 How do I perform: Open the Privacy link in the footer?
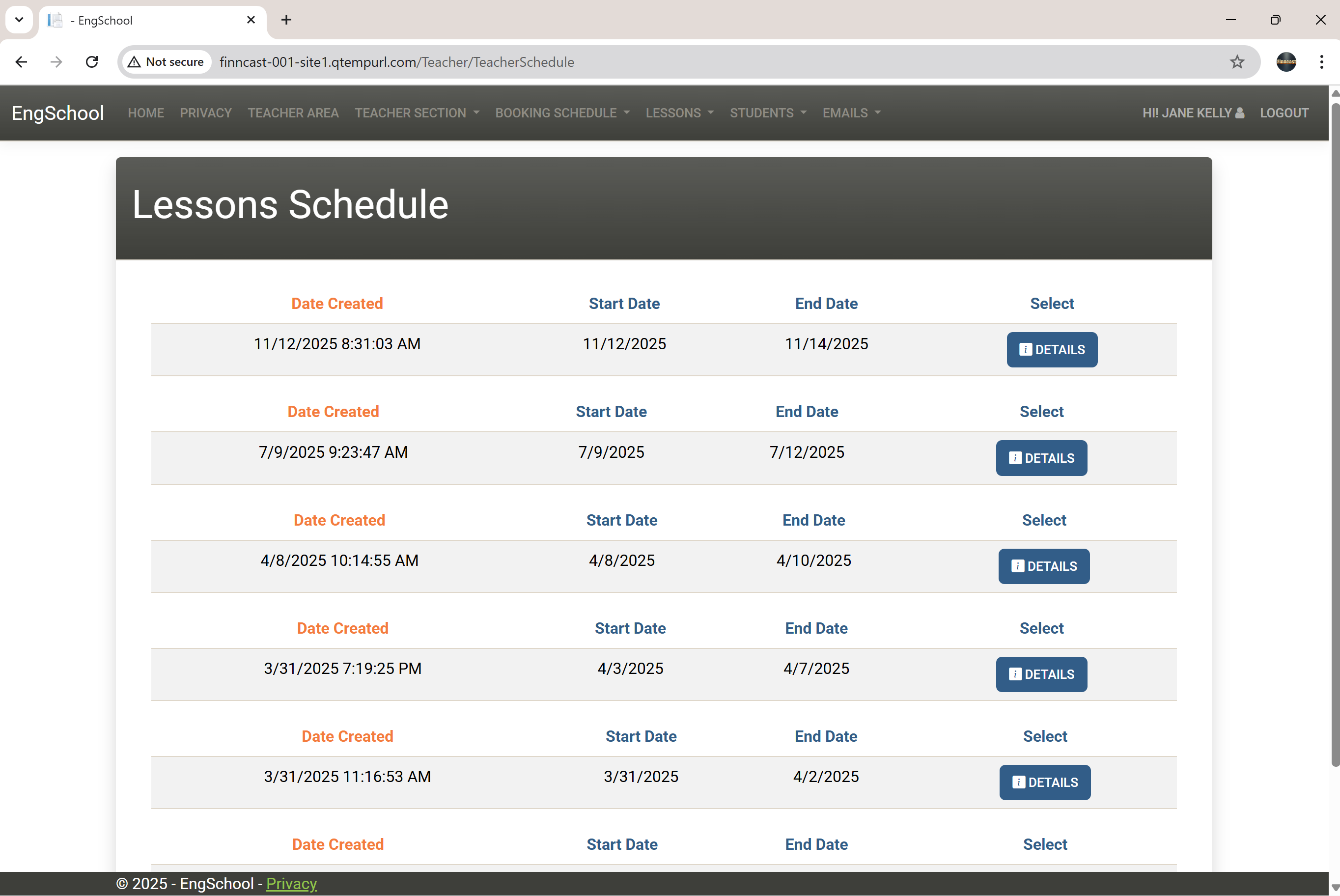click(291, 883)
